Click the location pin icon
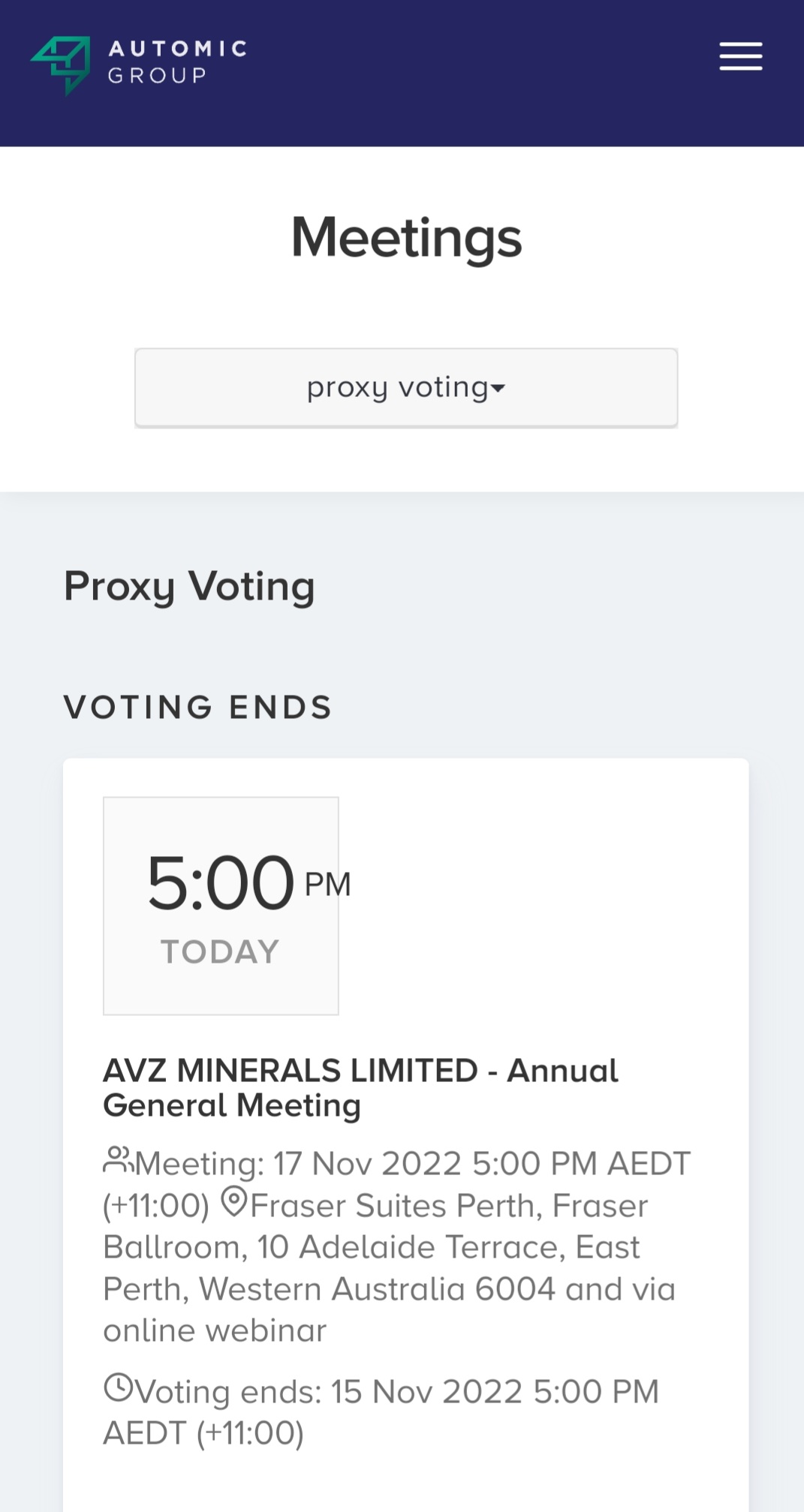Screen dimensions: 804x1512 click(x=234, y=1202)
